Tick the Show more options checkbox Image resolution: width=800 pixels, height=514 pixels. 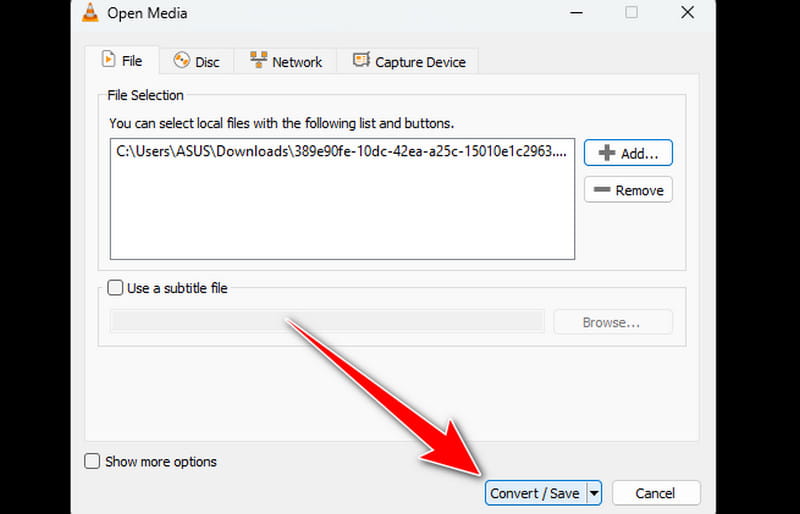pos(93,462)
